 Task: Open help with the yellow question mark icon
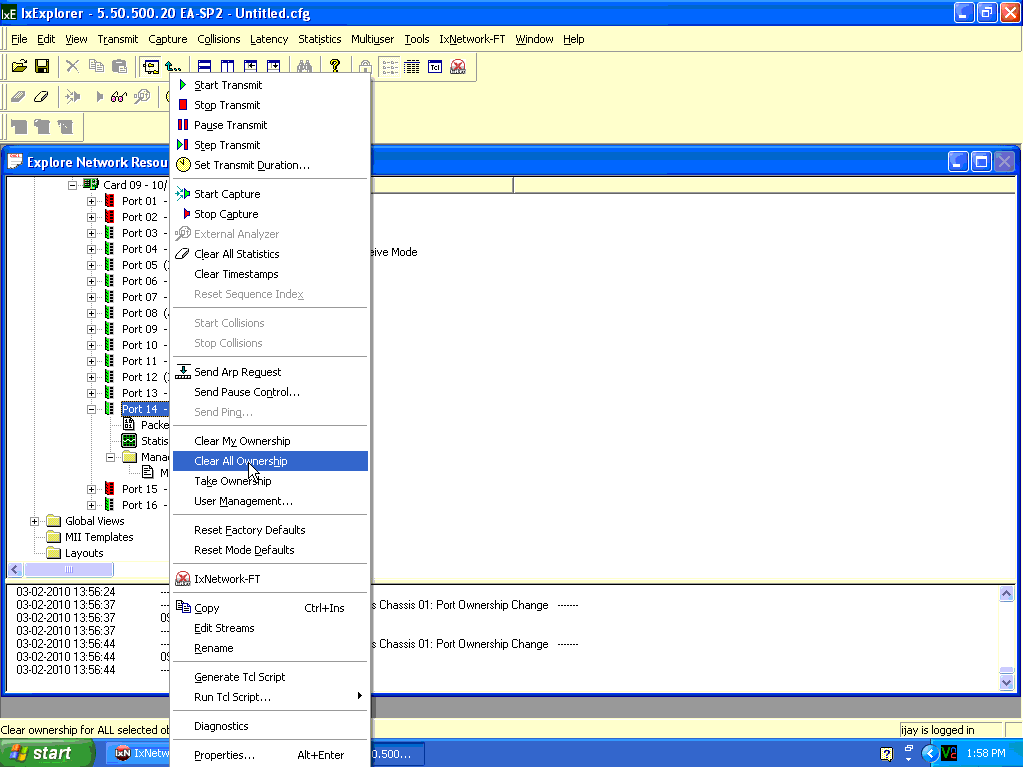click(x=335, y=66)
